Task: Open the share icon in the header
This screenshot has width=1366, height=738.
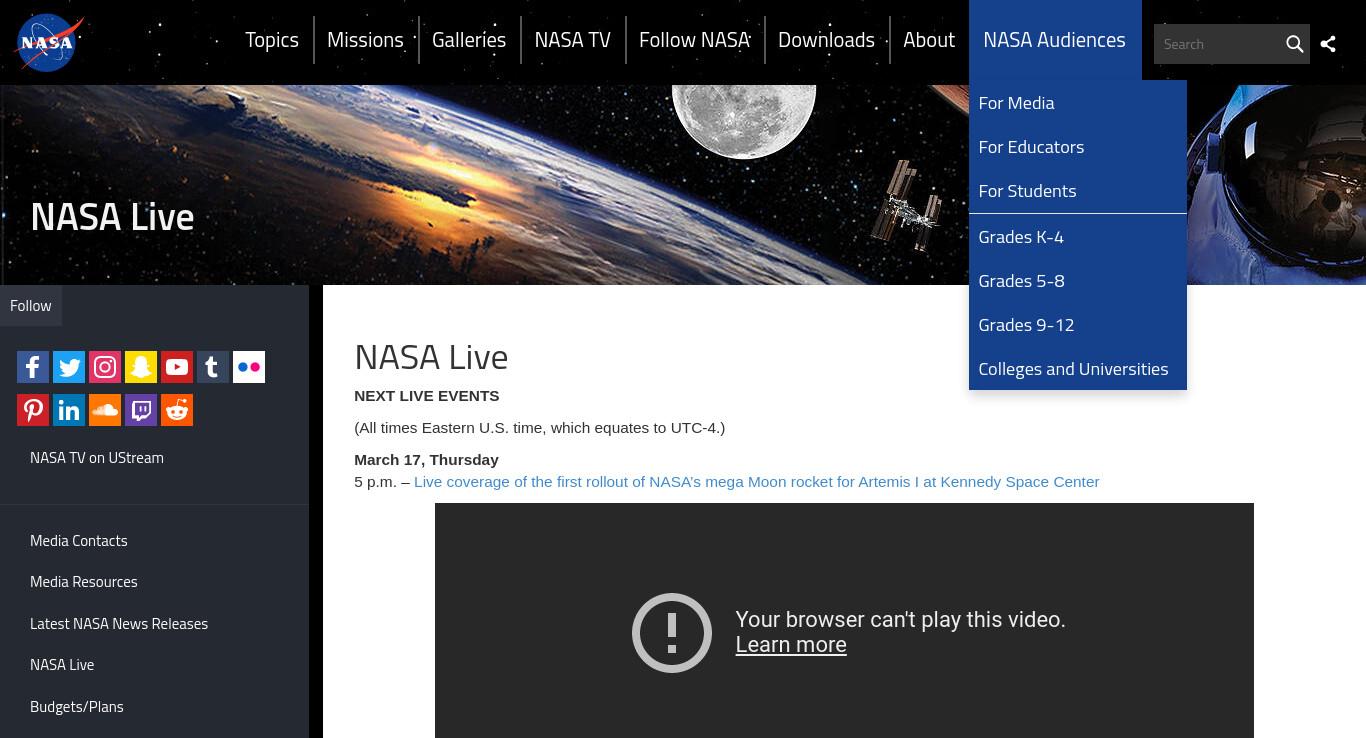Action: (x=1328, y=44)
